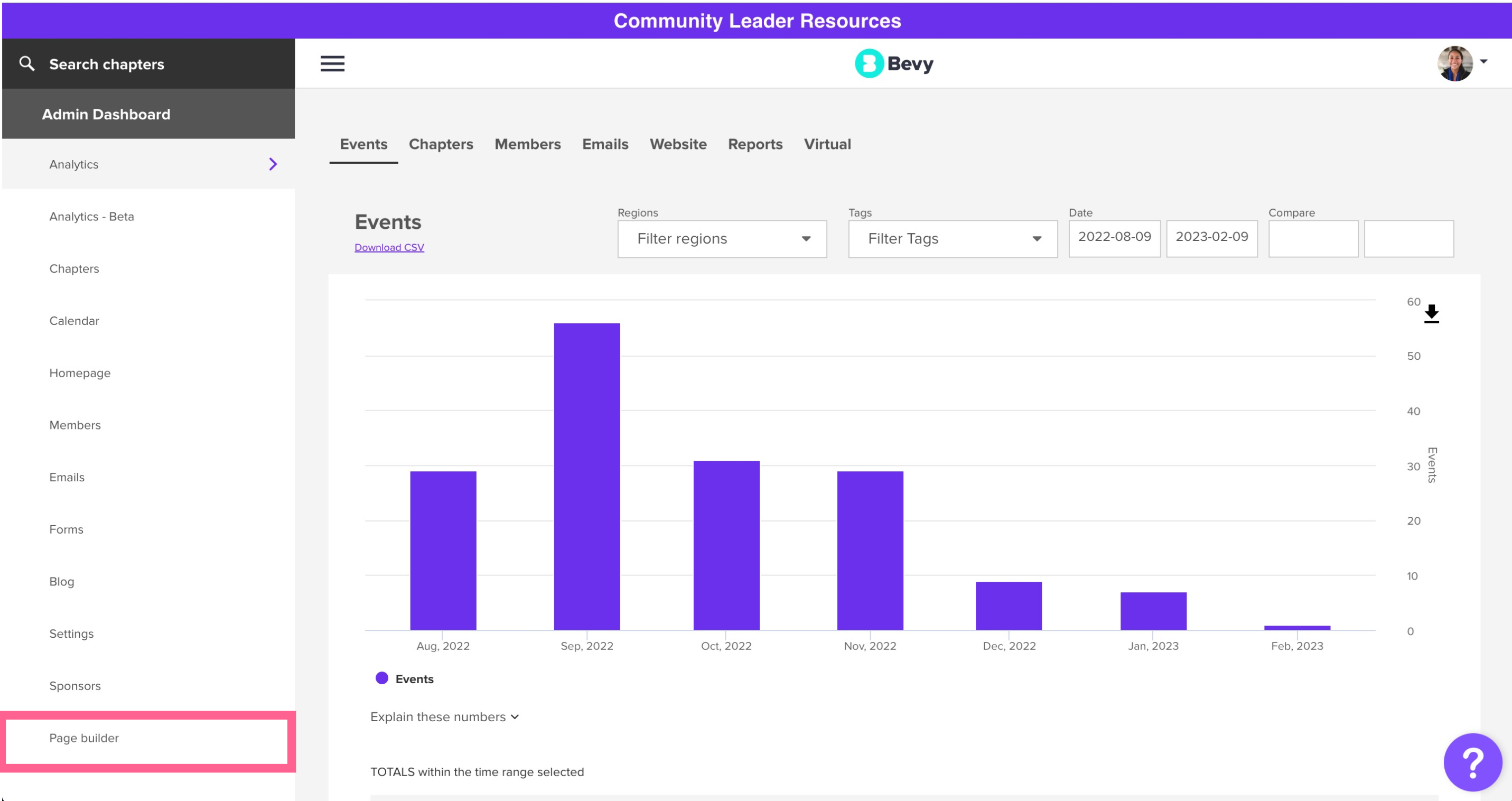Click the Download CSV link

click(x=389, y=248)
